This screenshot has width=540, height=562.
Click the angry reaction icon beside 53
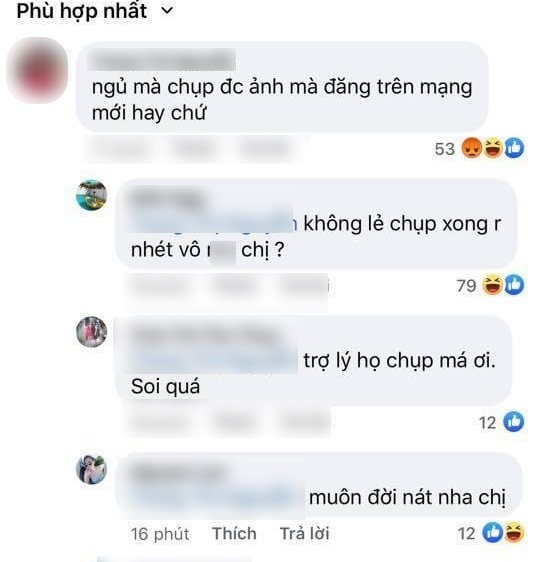click(x=472, y=148)
